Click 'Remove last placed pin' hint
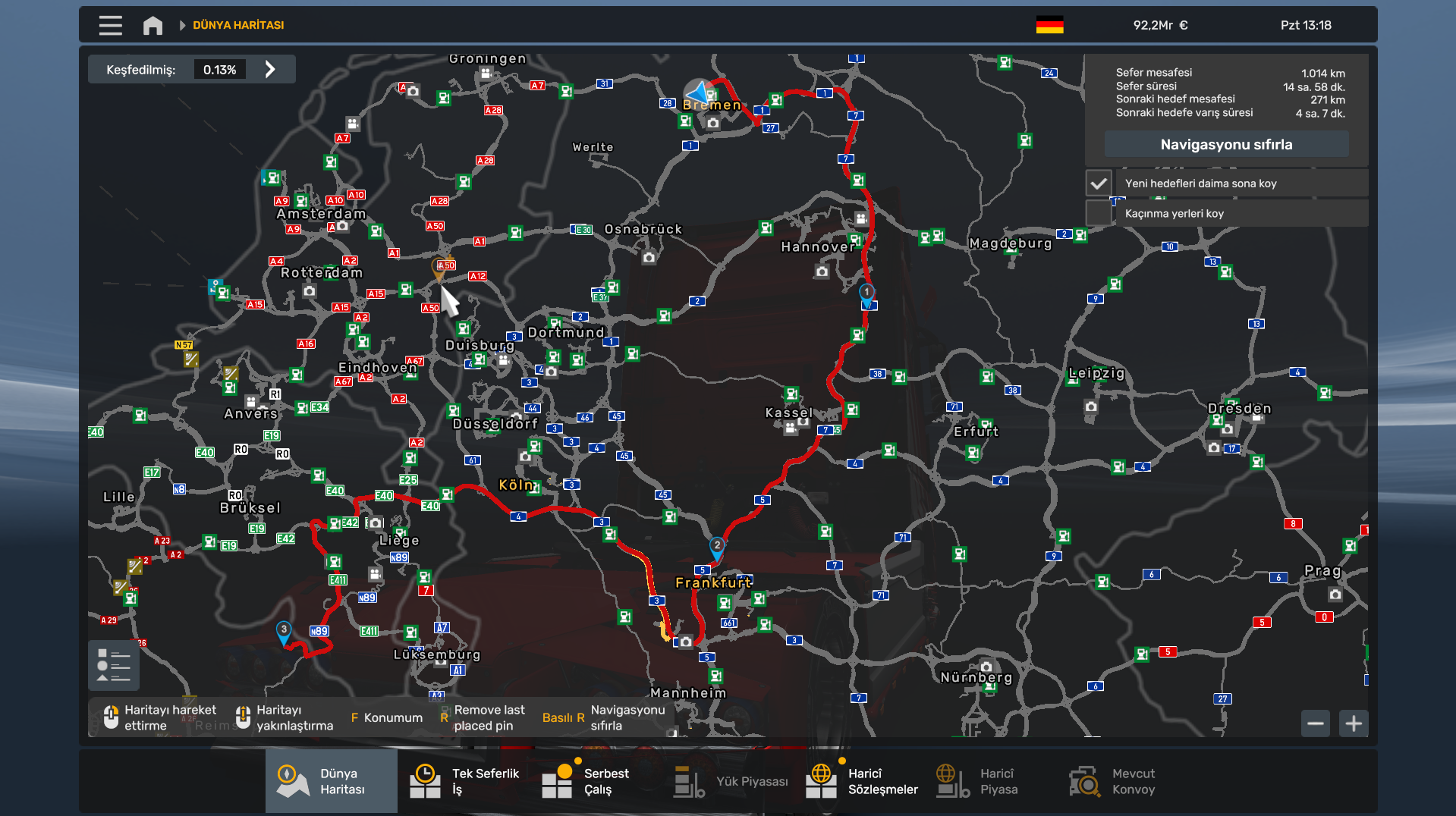Viewport: 1456px width, 816px height. click(x=489, y=717)
